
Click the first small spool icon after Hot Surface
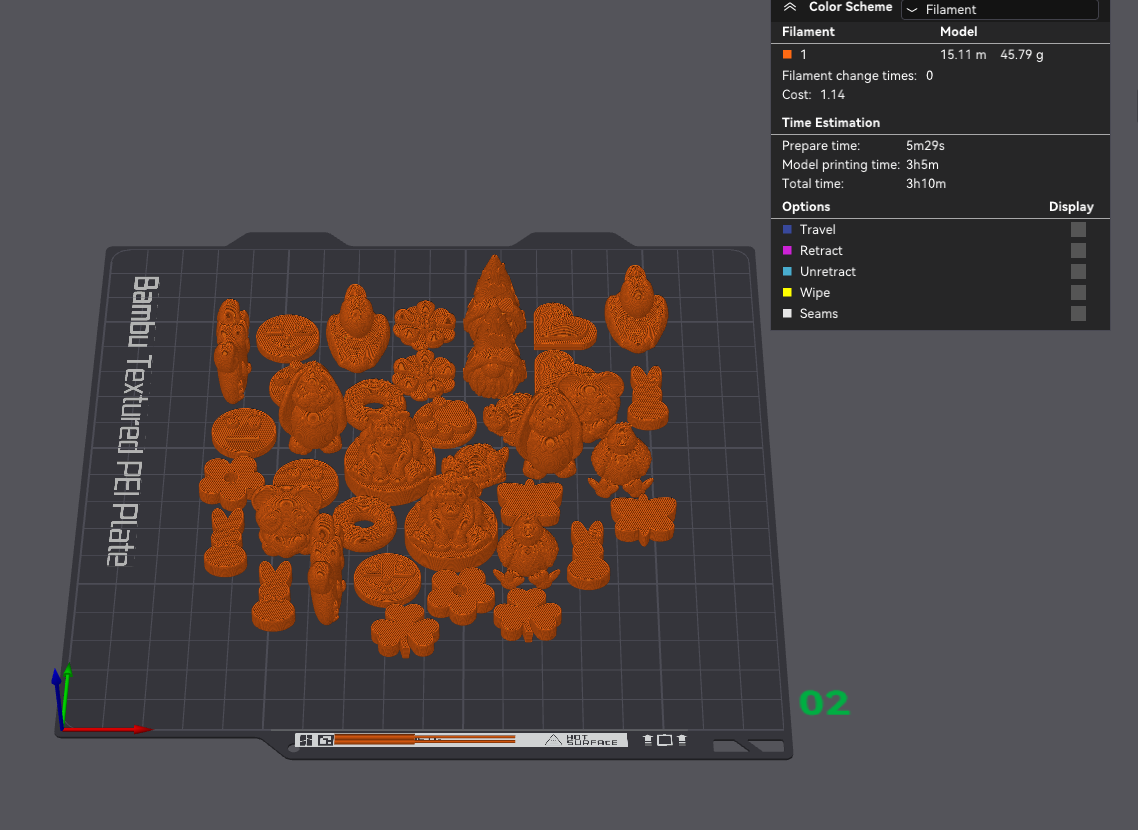pos(648,739)
